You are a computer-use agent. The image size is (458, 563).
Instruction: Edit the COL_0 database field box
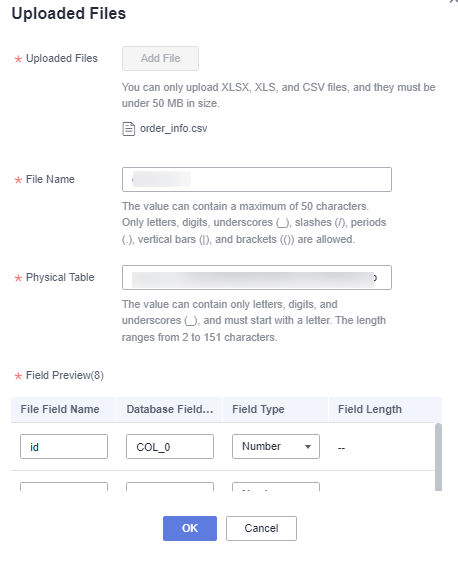pyautogui.click(x=170, y=446)
